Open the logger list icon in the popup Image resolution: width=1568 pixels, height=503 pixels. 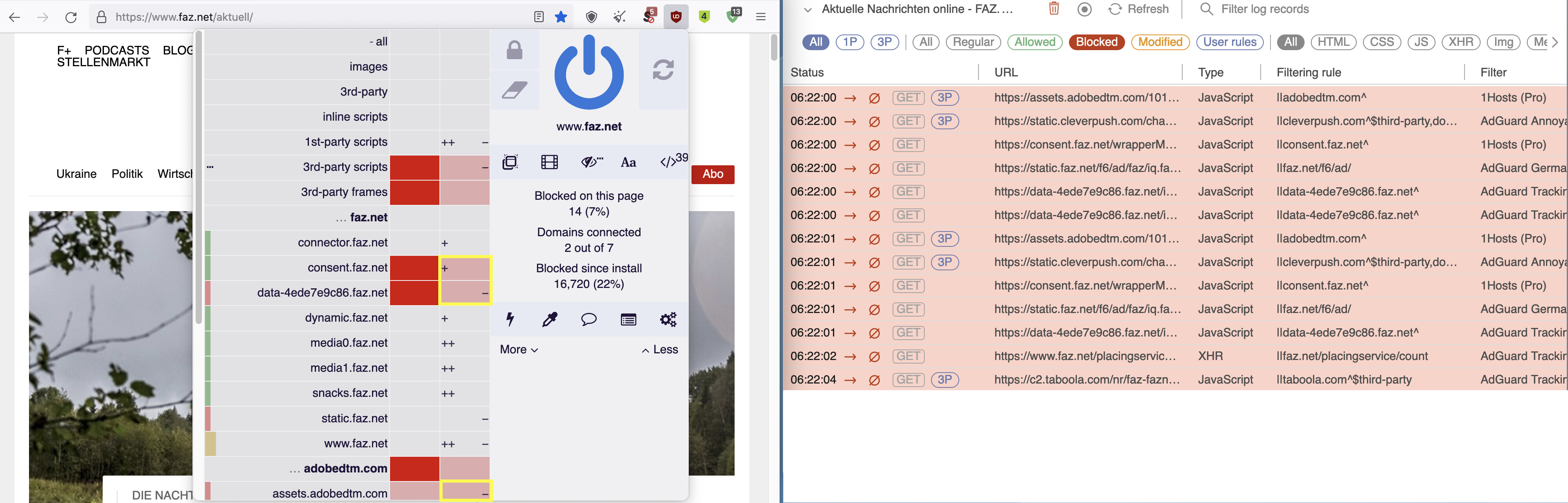[628, 319]
